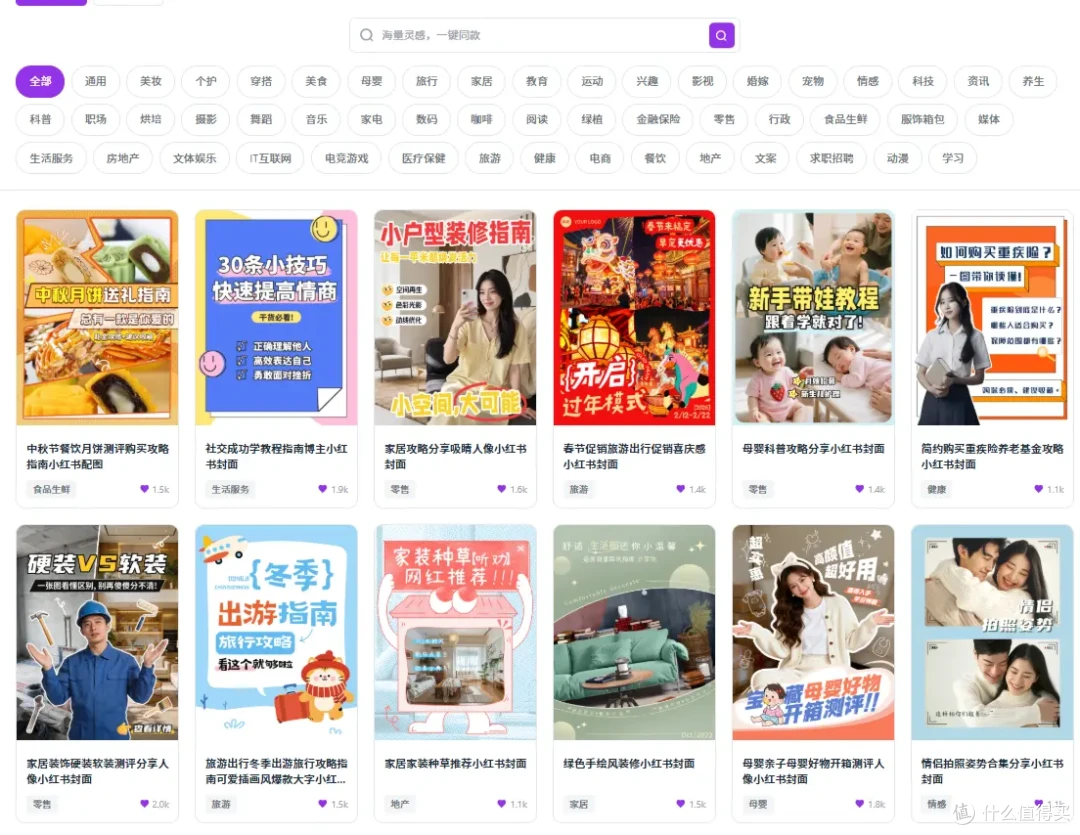The width and height of the screenshot is (1080, 835).
Task: Click heart icon on 绿色手绘风装修 card
Action: (x=681, y=803)
